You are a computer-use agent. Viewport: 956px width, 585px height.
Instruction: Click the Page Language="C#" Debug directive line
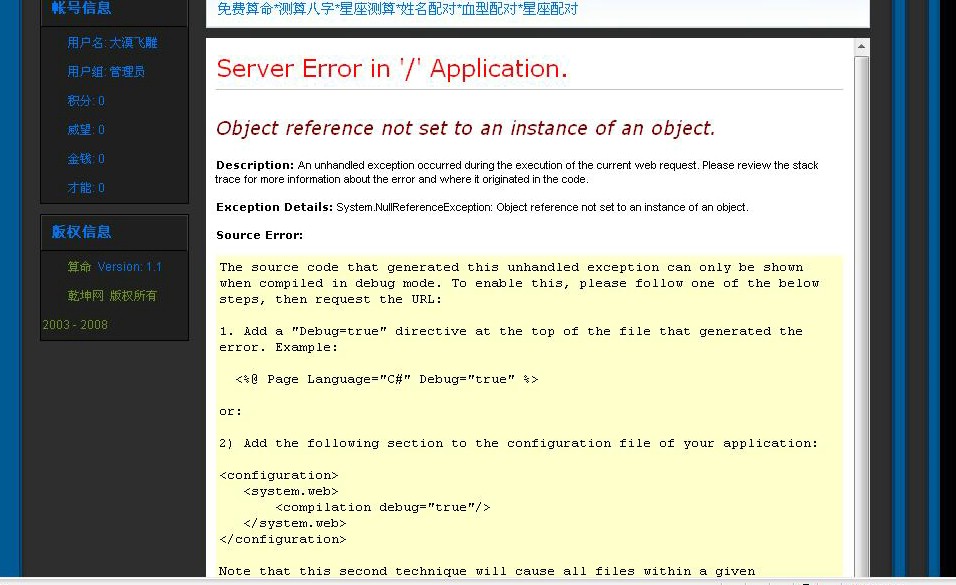tap(387, 379)
